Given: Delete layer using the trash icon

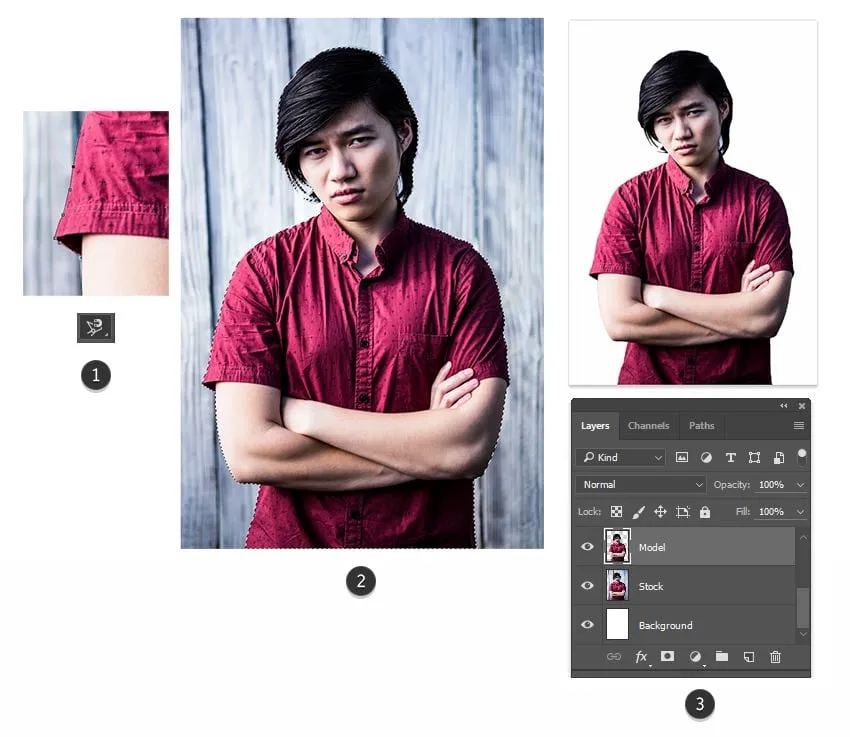Looking at the screenshot, I should pos(775,657).
